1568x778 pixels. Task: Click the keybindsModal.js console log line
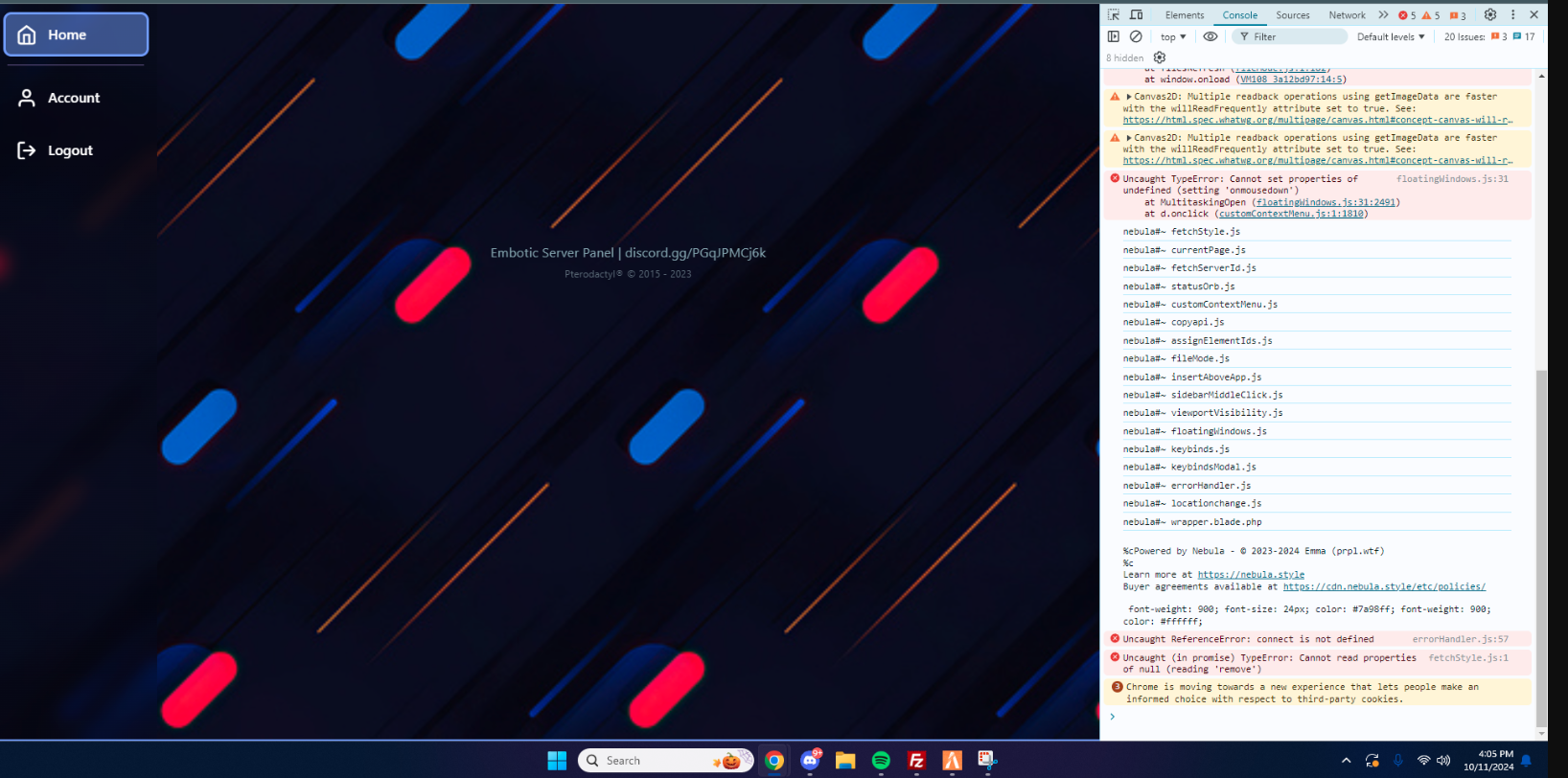tap(1317, 468)
